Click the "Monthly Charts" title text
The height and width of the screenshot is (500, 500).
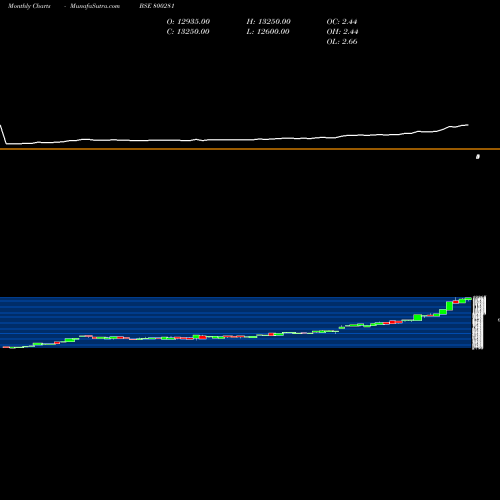tap(29, 6)
